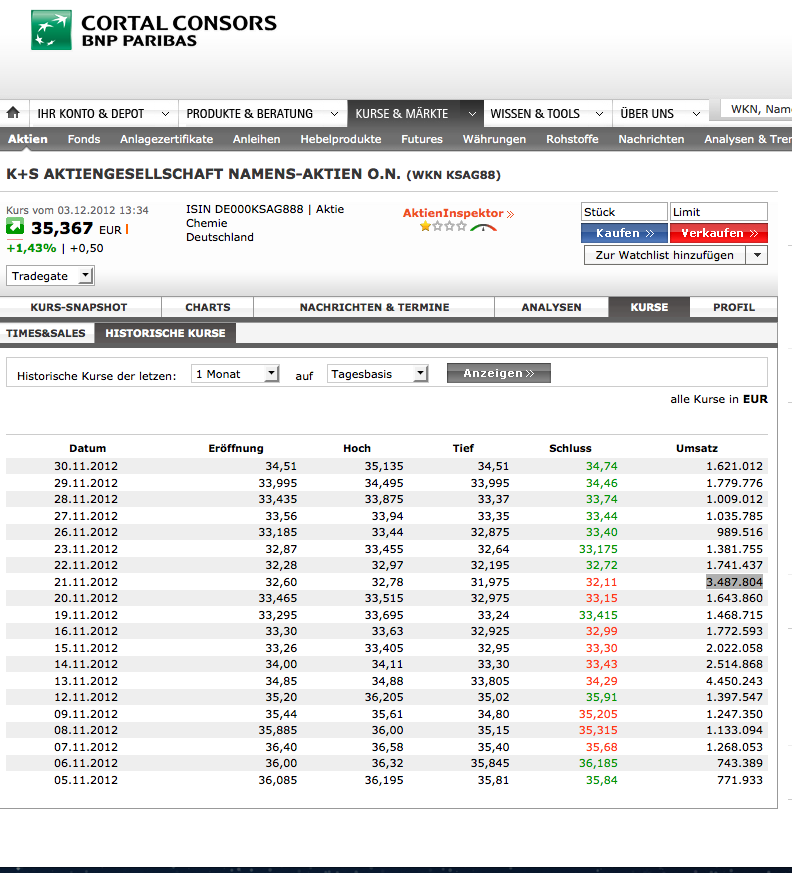
Task: Select the Fonds submenu item
Action: pos(84,139)
